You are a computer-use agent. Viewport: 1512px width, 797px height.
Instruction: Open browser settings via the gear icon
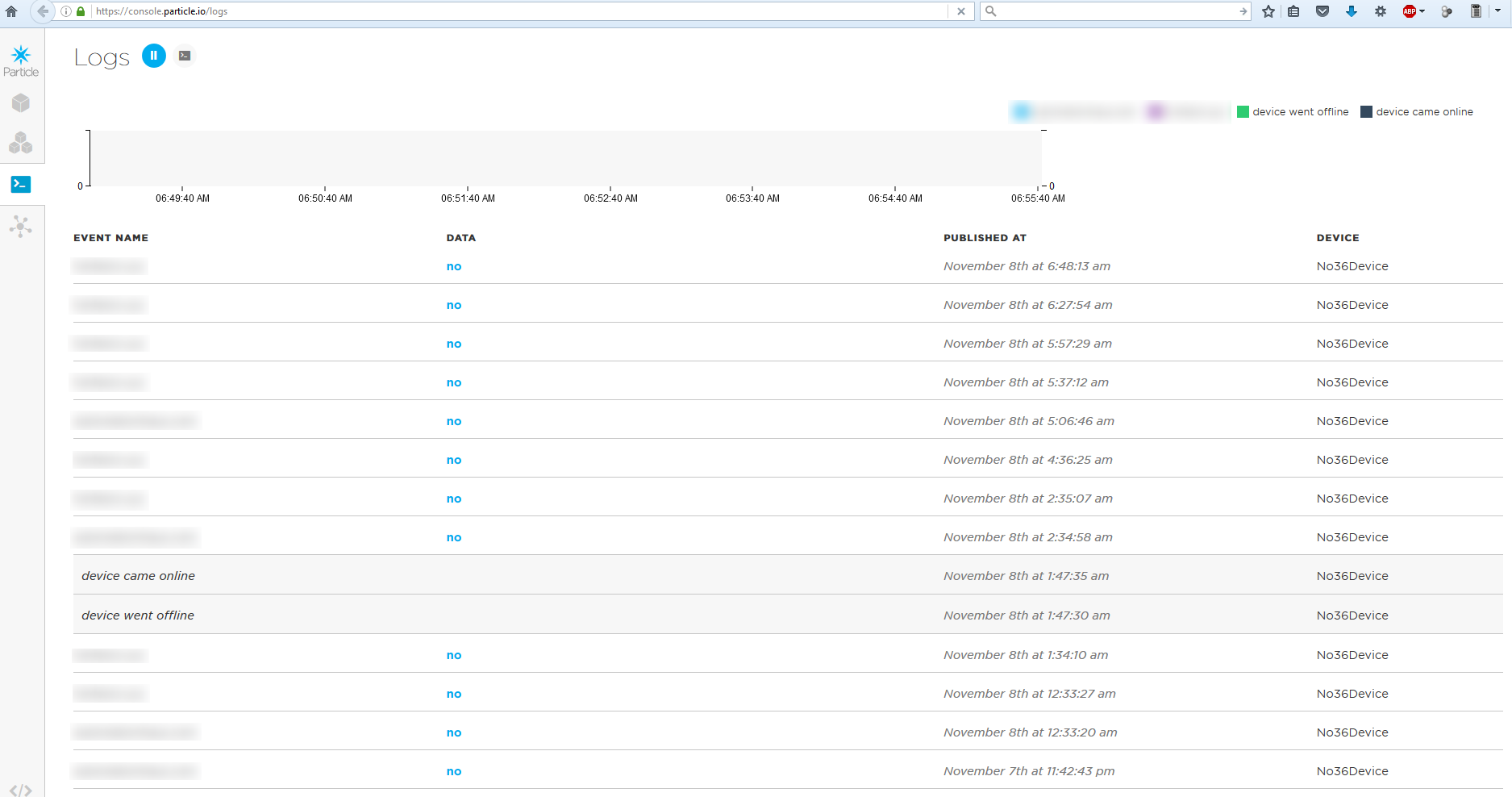tap(1380, 11)
